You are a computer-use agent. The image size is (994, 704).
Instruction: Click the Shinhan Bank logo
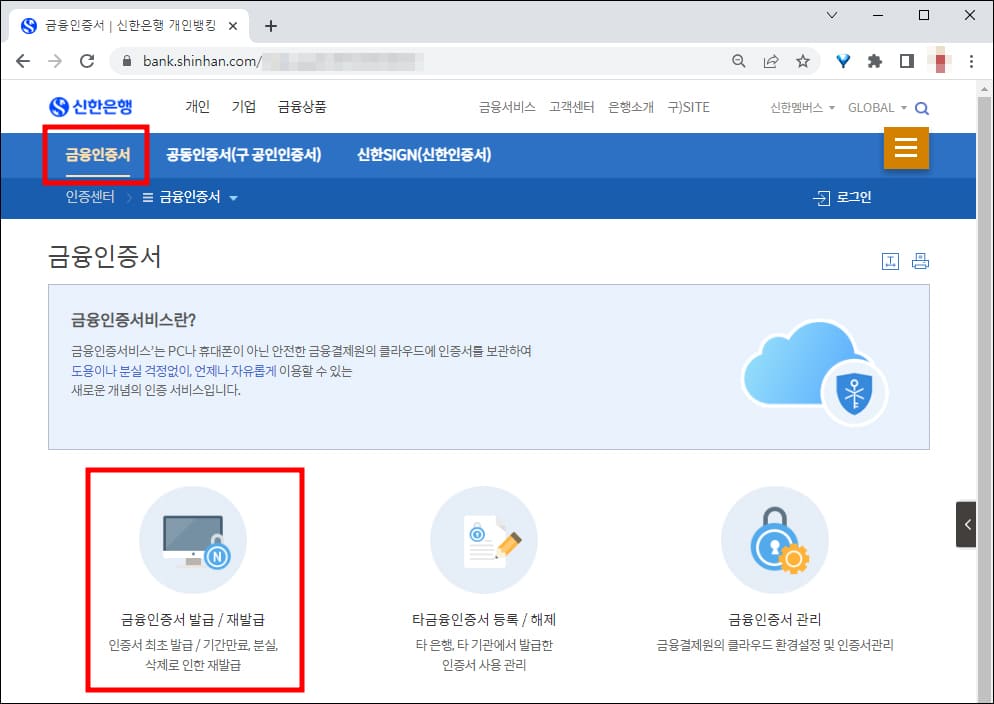93,106
